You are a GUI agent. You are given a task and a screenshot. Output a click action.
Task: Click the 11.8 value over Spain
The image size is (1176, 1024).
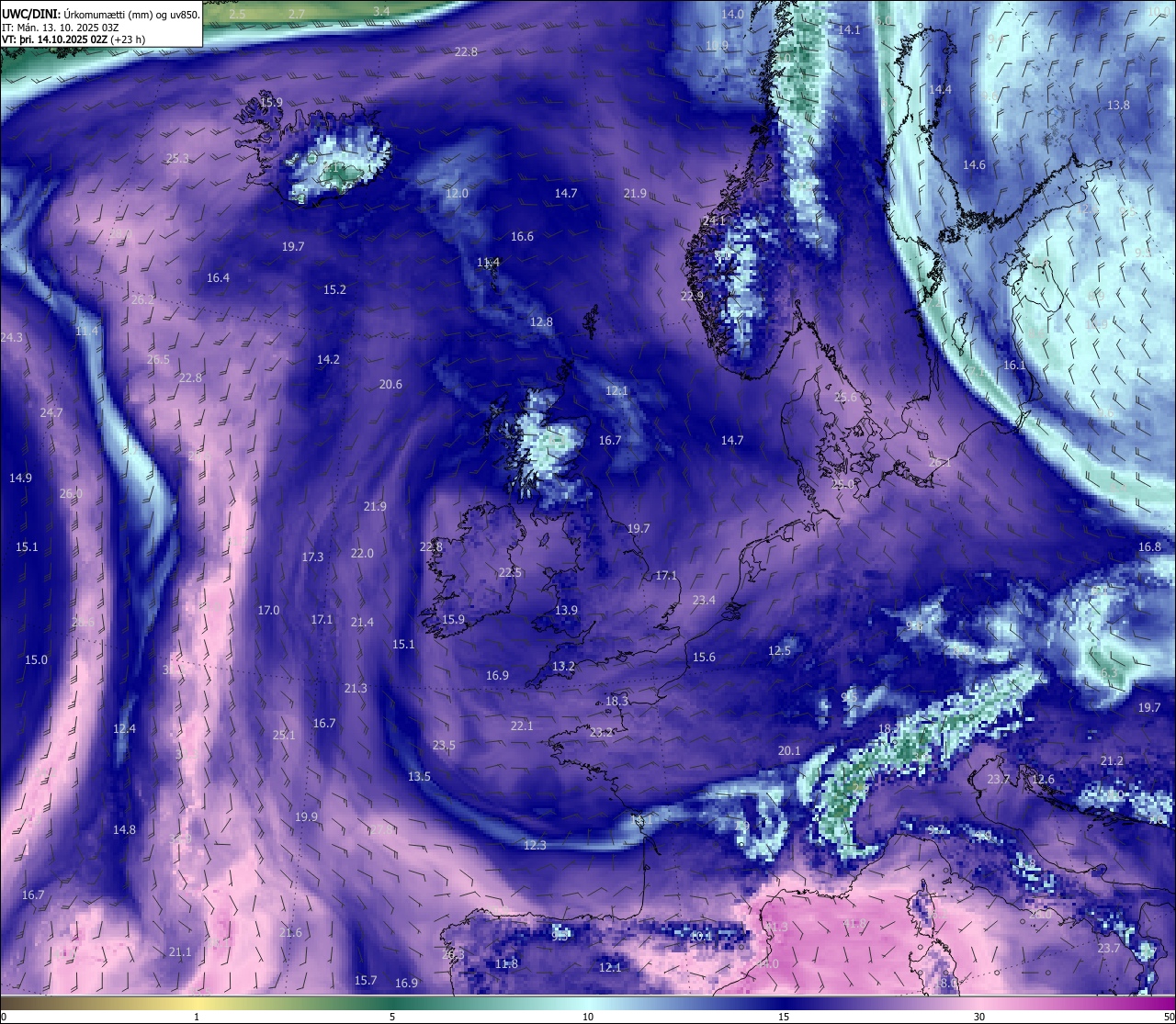(x=506, y=963)
